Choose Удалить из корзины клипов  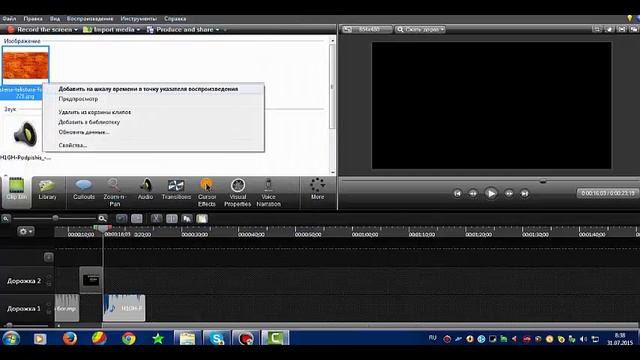[153, 112]
